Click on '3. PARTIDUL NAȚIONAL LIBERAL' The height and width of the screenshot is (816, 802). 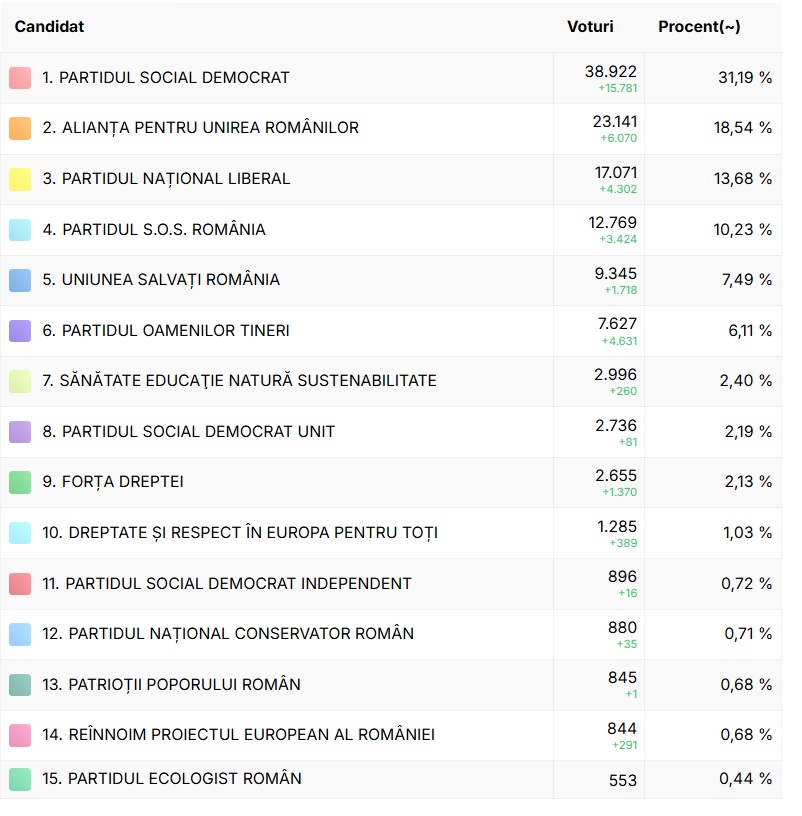pyautogui.click(x=166, y=179)
